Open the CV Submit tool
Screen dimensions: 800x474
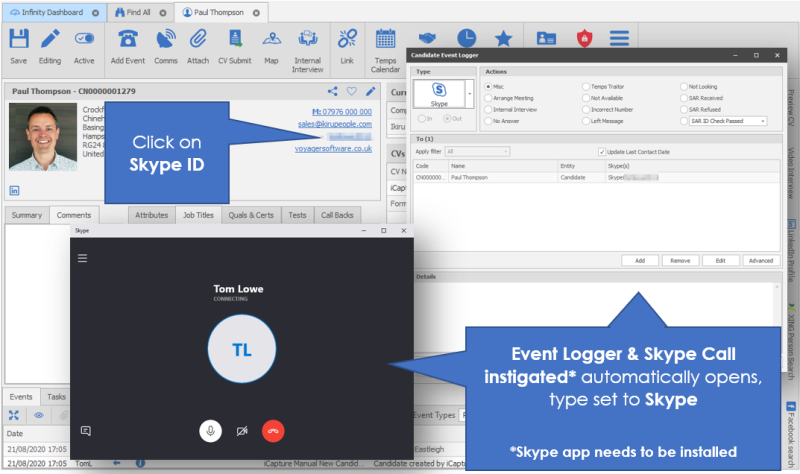235,40
